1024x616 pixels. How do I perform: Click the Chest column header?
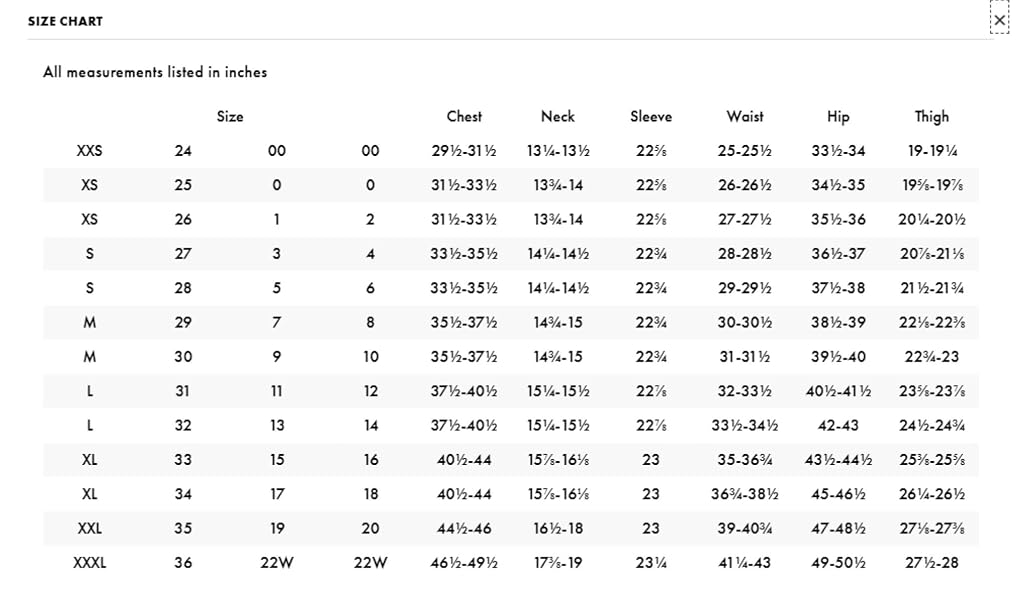pyautogui.click(x=464, y=116)
